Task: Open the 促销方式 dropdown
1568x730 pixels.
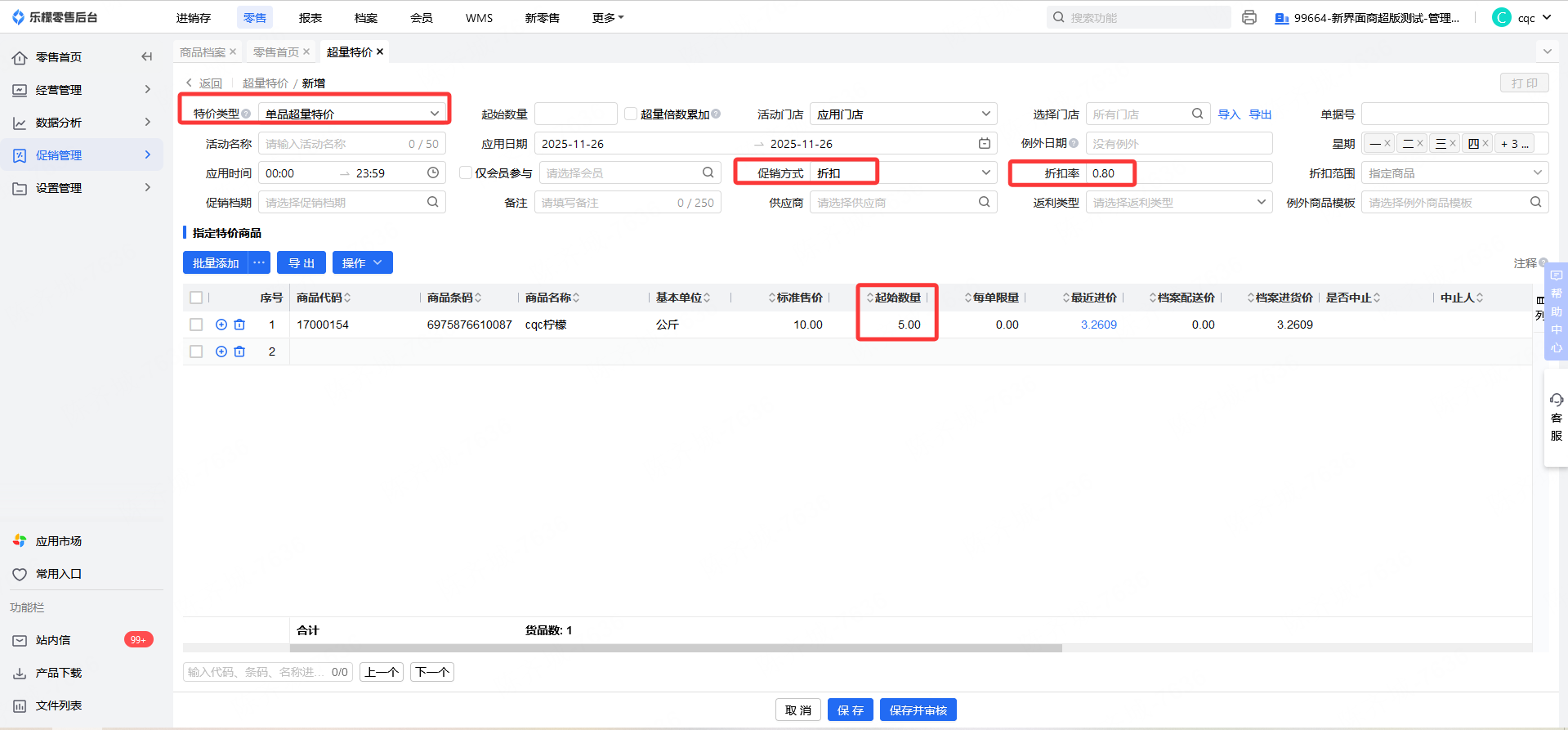Action: [x=904, y=172]
